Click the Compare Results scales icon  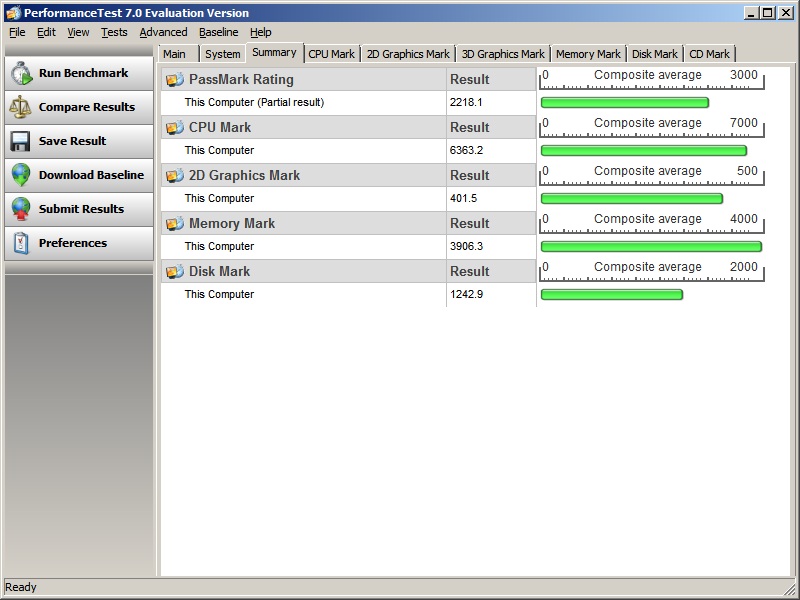[x=20, y=107]
